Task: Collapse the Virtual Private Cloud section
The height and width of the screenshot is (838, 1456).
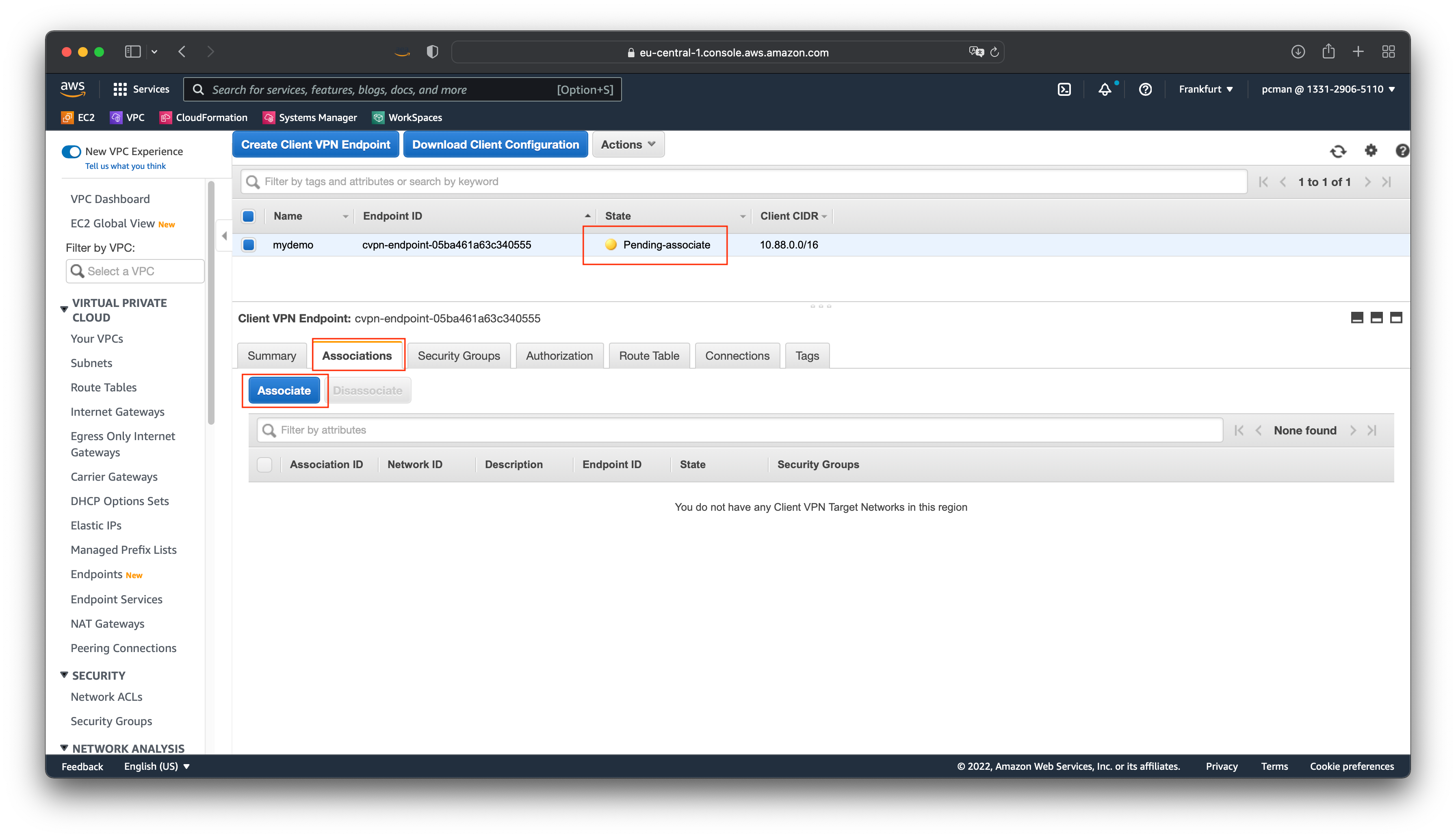Action: (x=64, y=309)
